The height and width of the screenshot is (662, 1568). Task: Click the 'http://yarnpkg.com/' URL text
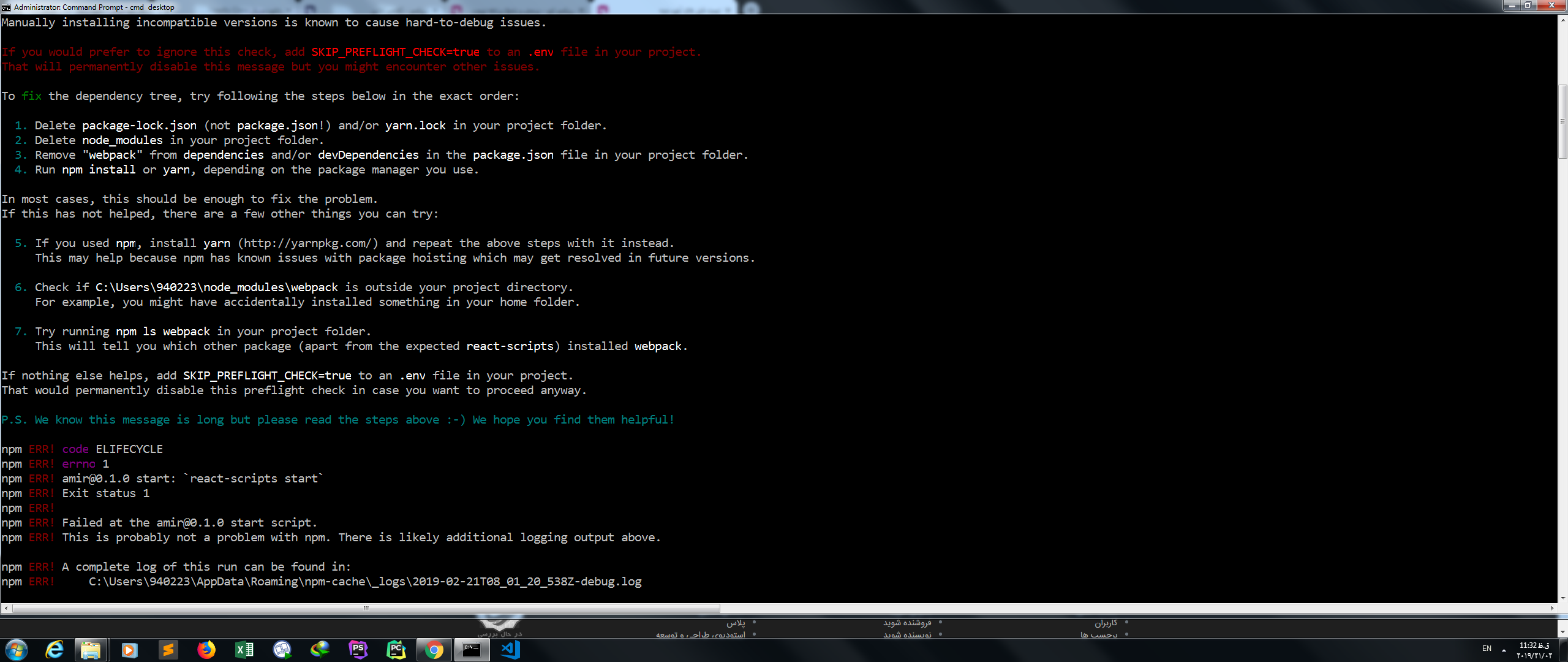click(x=307, y=243)
